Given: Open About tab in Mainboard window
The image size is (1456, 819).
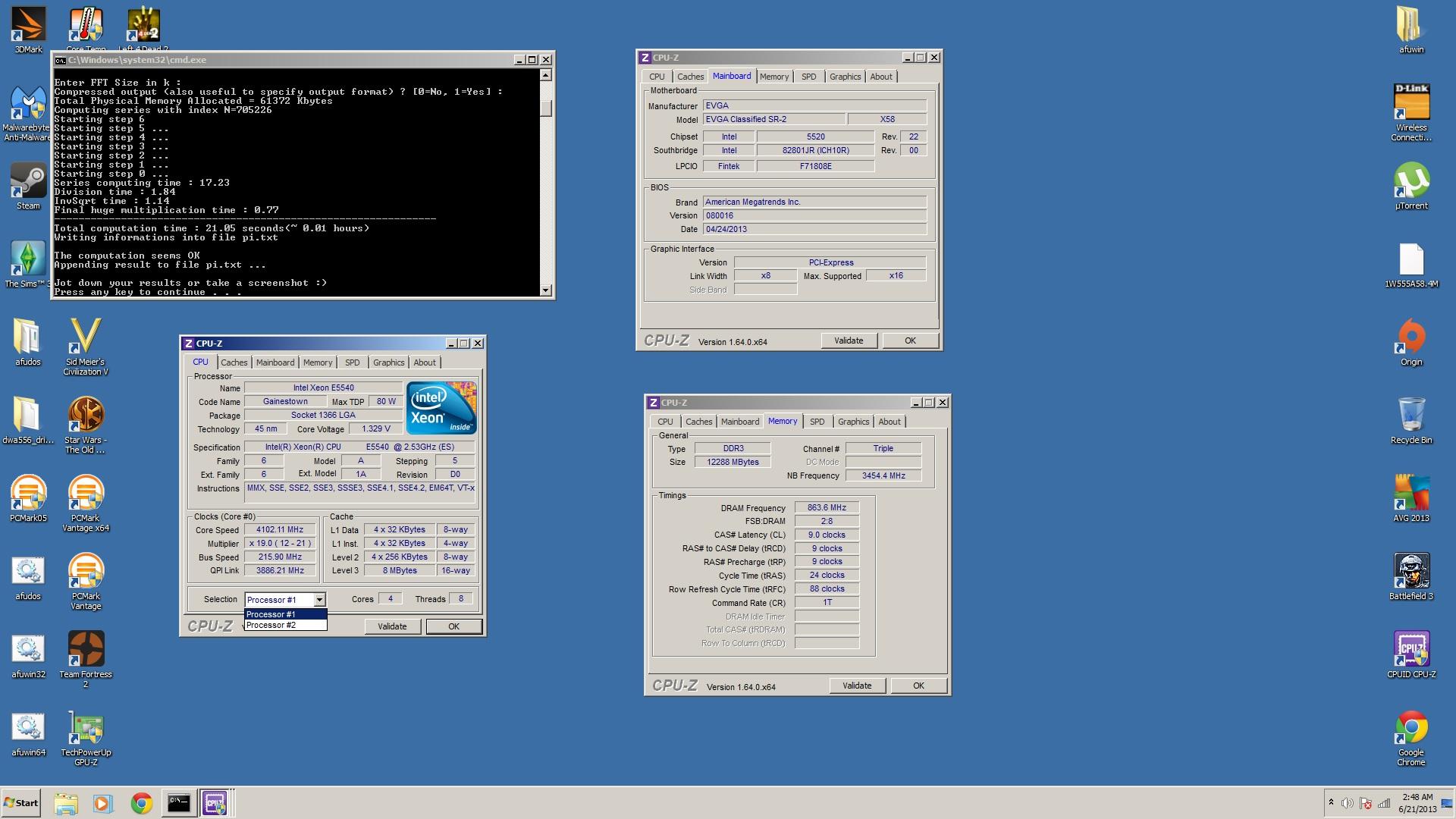Looking at the screenshot, I should pyautogui.click(x=881, y=77).
